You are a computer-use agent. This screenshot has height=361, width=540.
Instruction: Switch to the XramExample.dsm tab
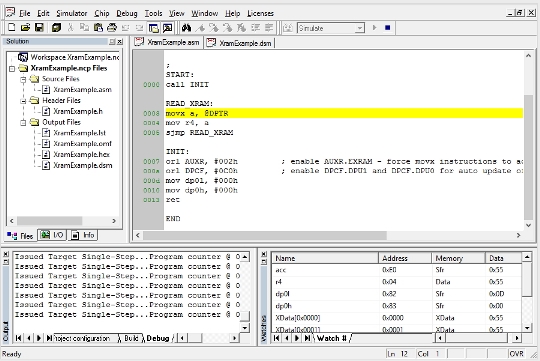point(239,43)
